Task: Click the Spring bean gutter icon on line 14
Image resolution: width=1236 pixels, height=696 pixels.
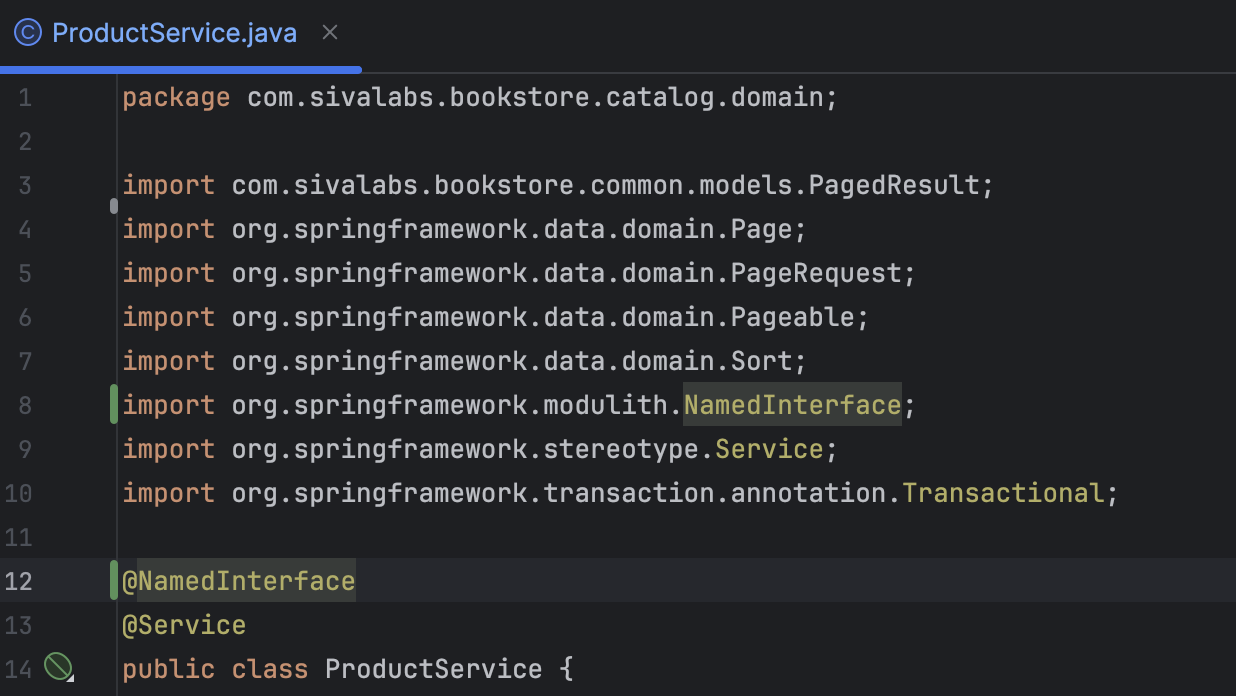Action: pyautogui.click(x=59, y=667)
